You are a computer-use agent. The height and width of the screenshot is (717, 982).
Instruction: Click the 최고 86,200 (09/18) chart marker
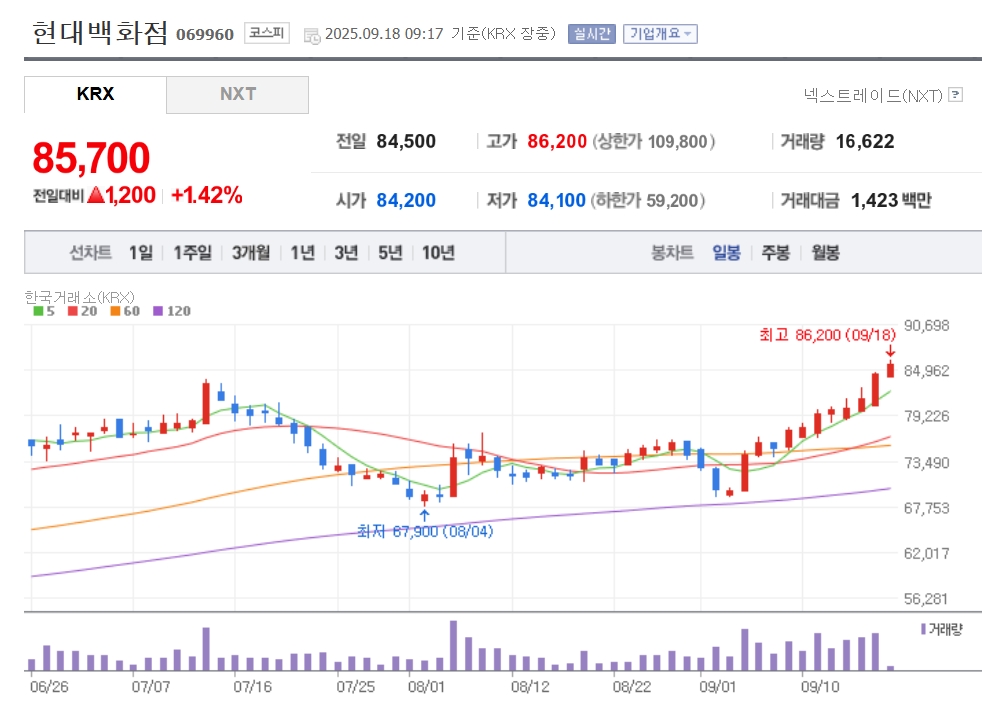pyautogui.click(x=827, y=335)
